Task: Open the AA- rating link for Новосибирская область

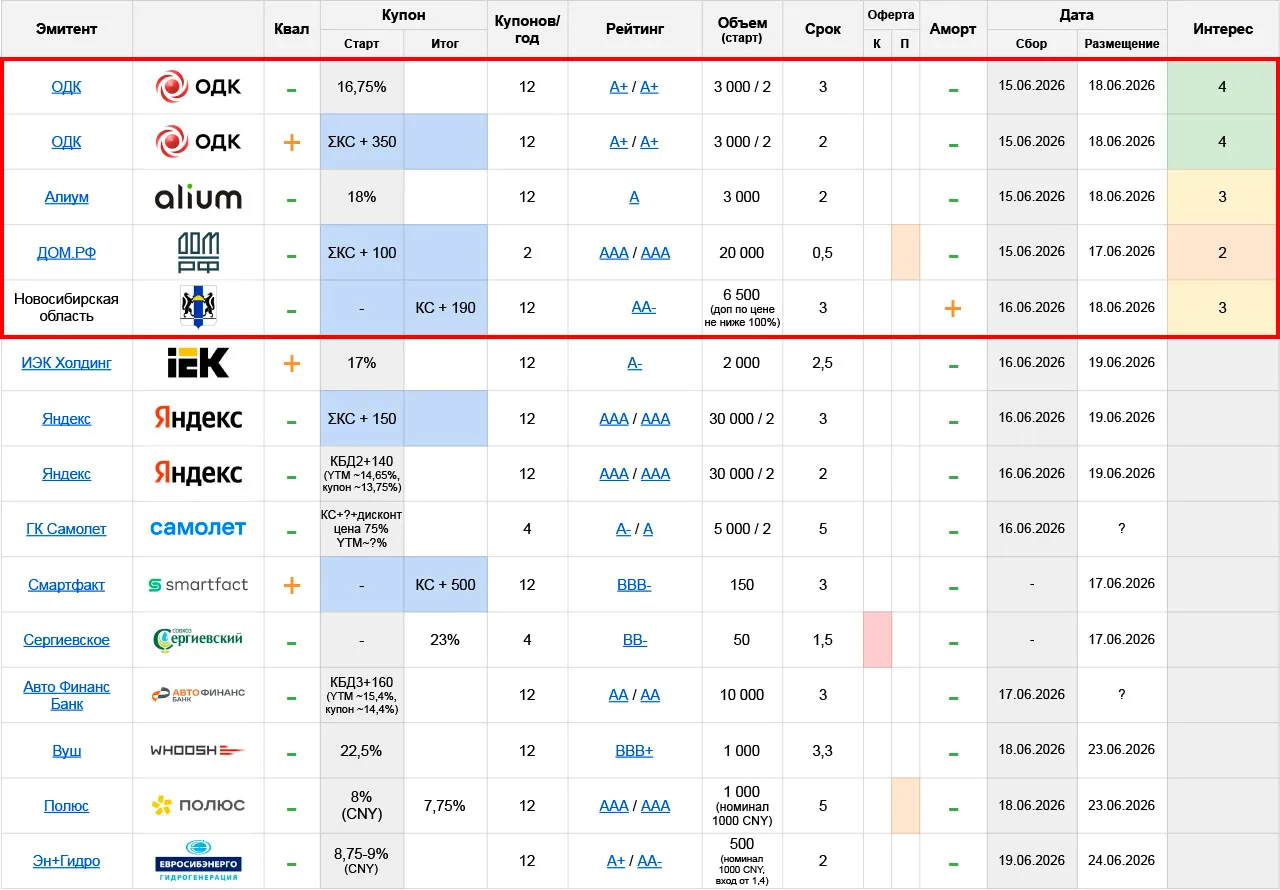Action: pos(643,308)
